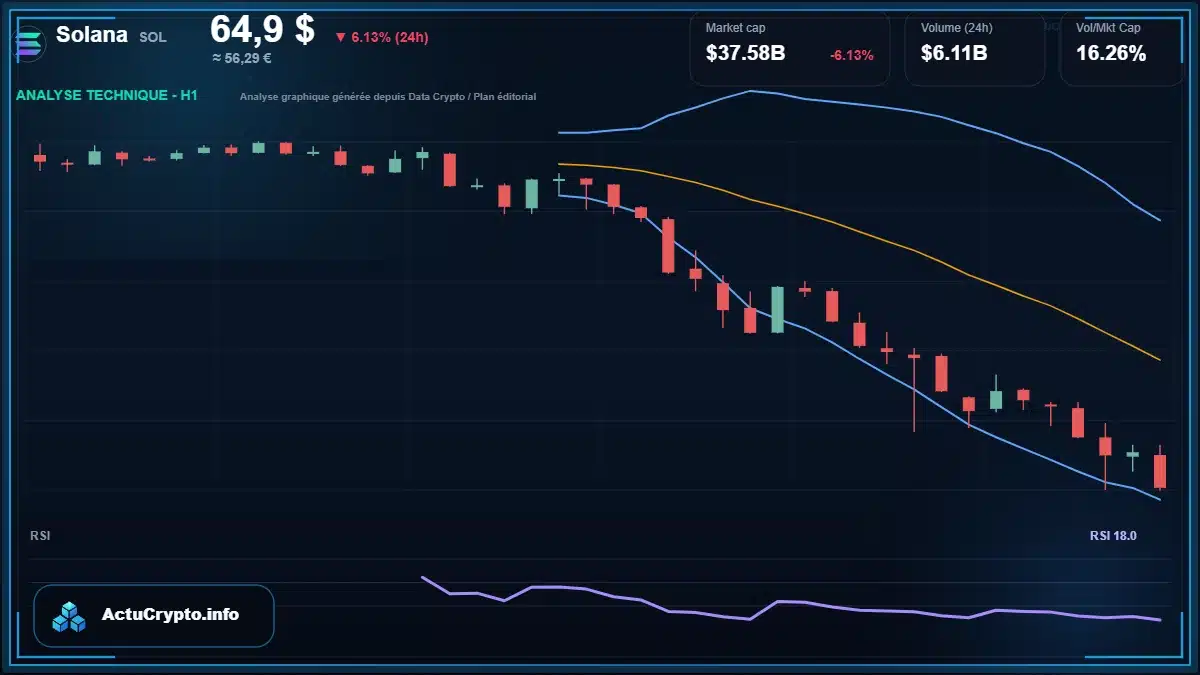Open the Vol/Mkt Cap card
Image resolution: width=1200 pixels, height=675 pixels.
click(1121, 48)
